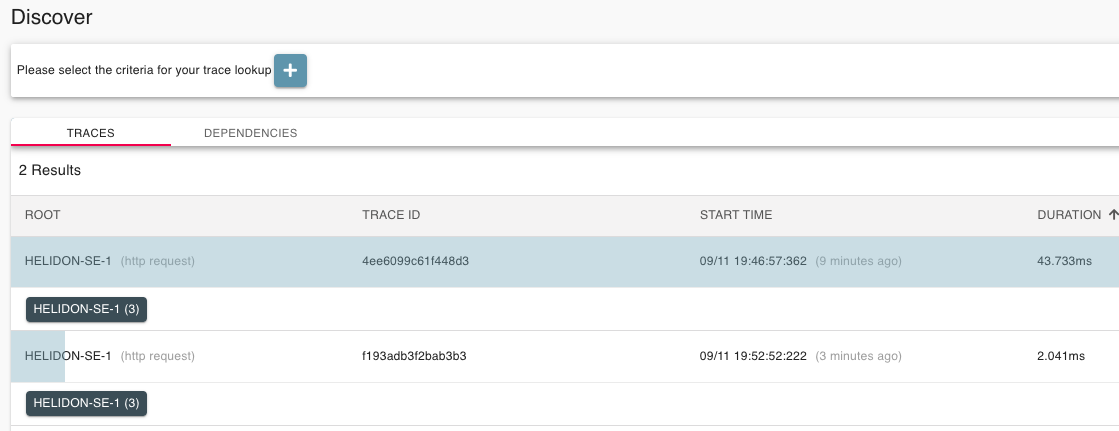The height and width of the screenshot is (431, 1119).
Task: Click HELIDON-SE-1 (3) badge under trace f193adb3f2bab3b3
Action: pyautogui.click(x=86, y=404)
